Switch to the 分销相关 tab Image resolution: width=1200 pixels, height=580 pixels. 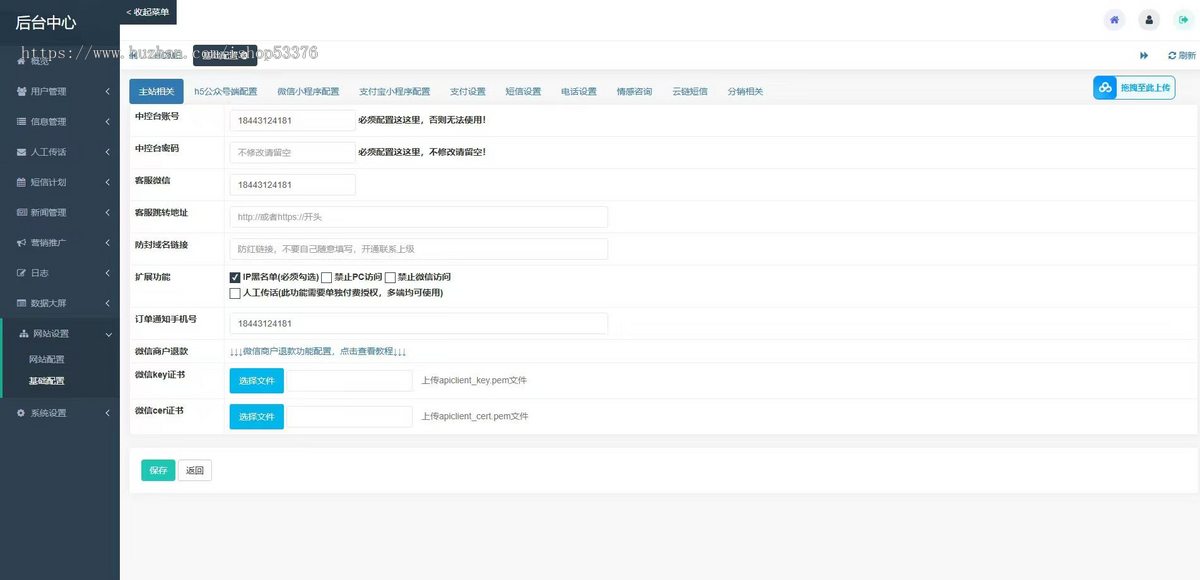(x=745, y=91)
